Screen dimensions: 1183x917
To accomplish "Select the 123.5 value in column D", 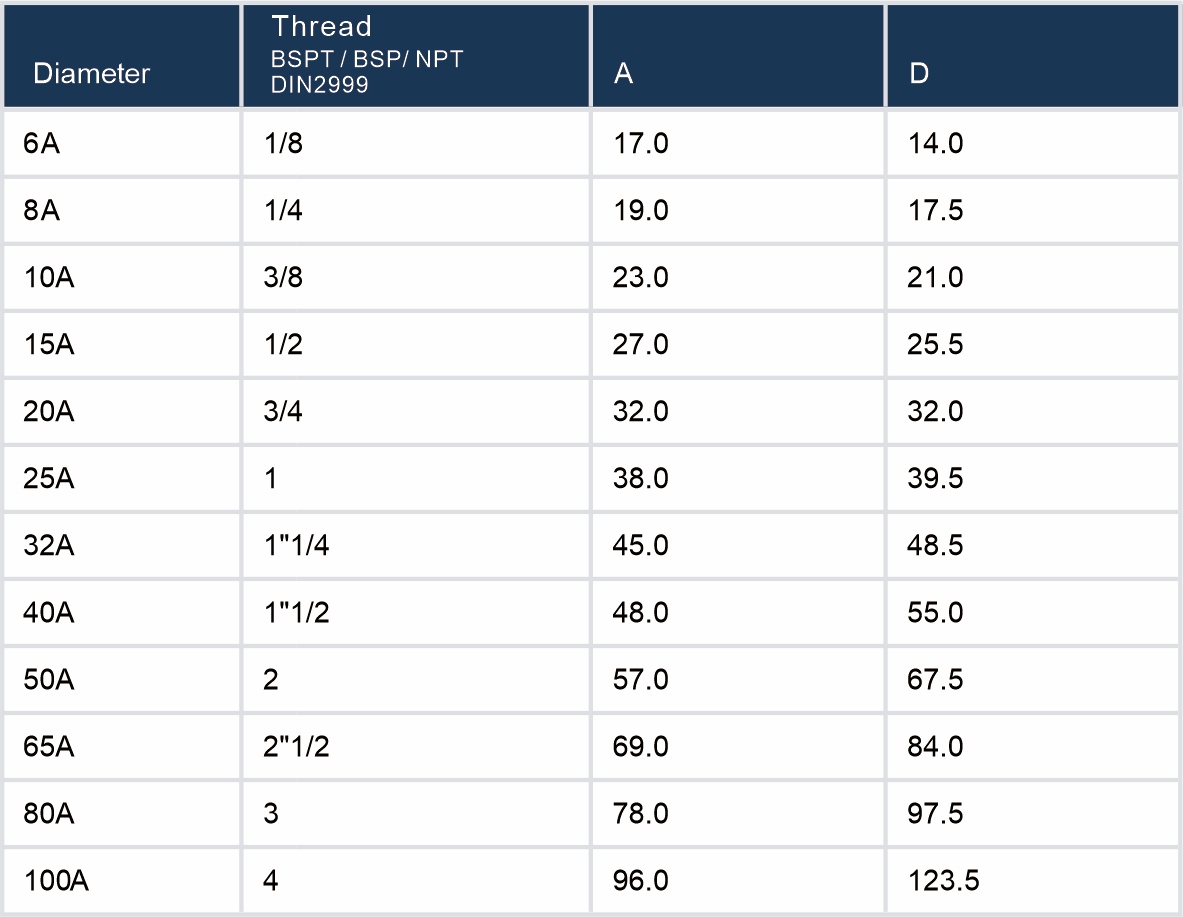I will pyautogui.click(x=943, y=880).
